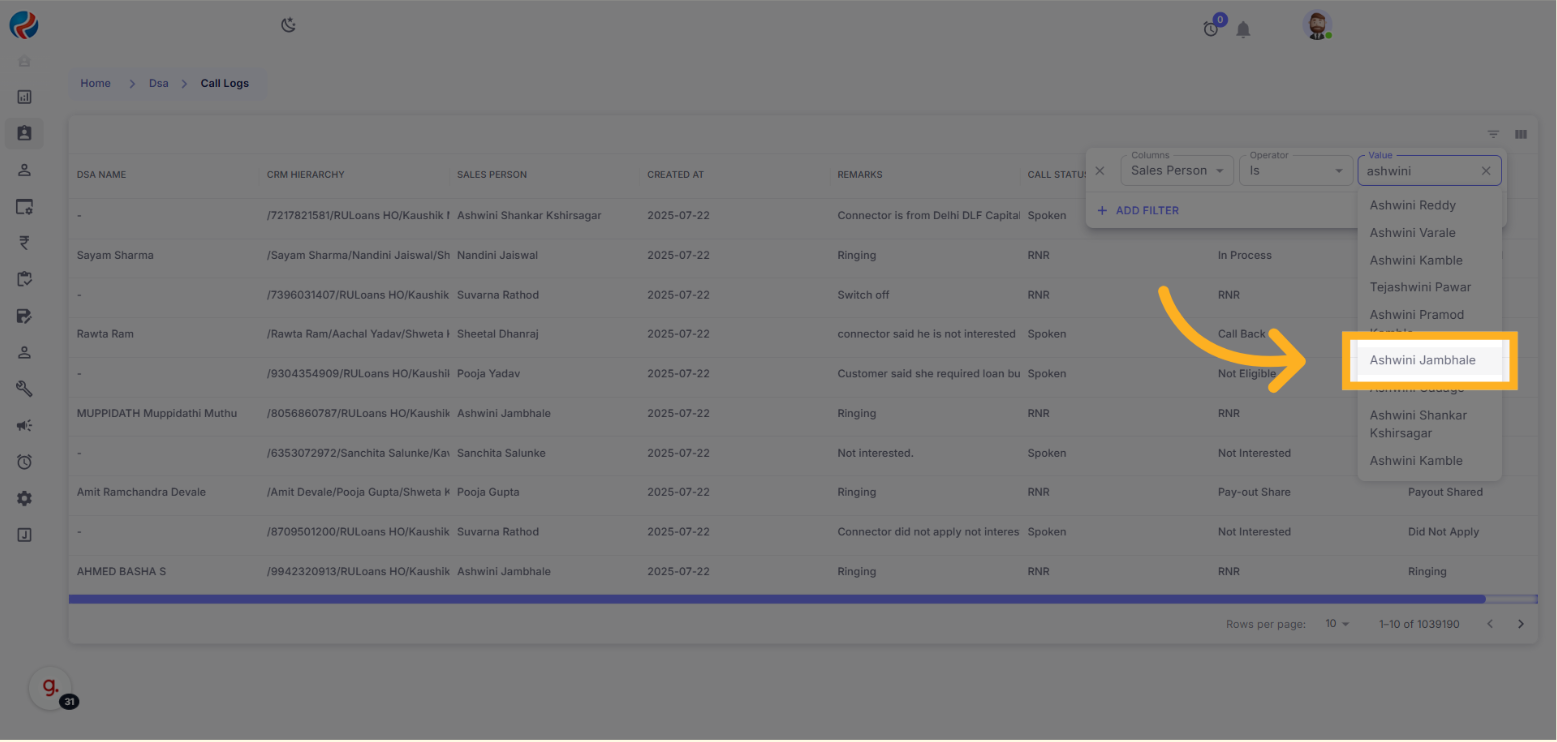Clear the ashwini text in Value field
The width and height of the screenshot is (1557, 742).
pyautogui.click(x=1485, y=171)
